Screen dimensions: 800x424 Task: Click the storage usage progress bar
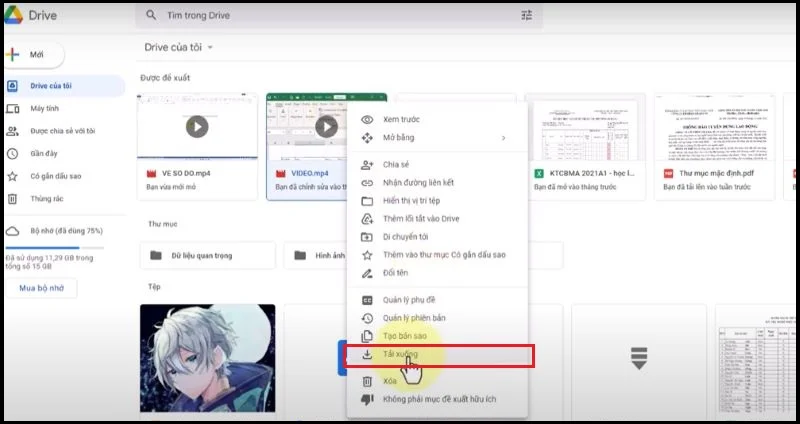pos(54,248)
